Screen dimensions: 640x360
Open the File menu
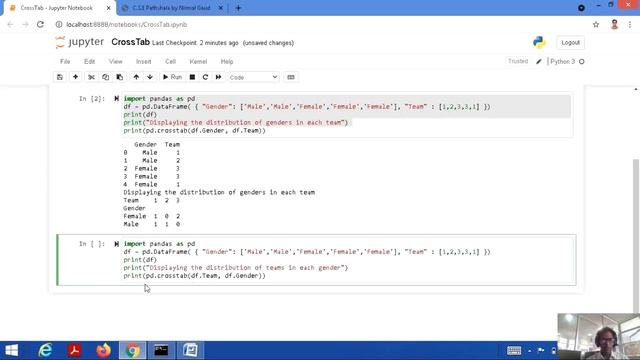[x=65, y=62]
